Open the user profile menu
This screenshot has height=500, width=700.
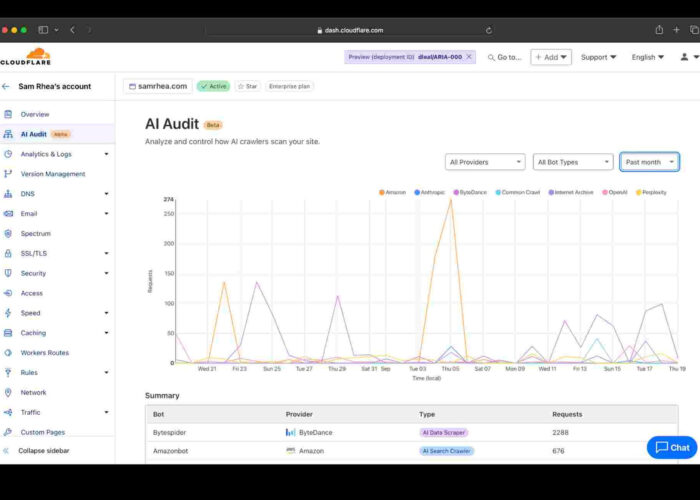689,57
